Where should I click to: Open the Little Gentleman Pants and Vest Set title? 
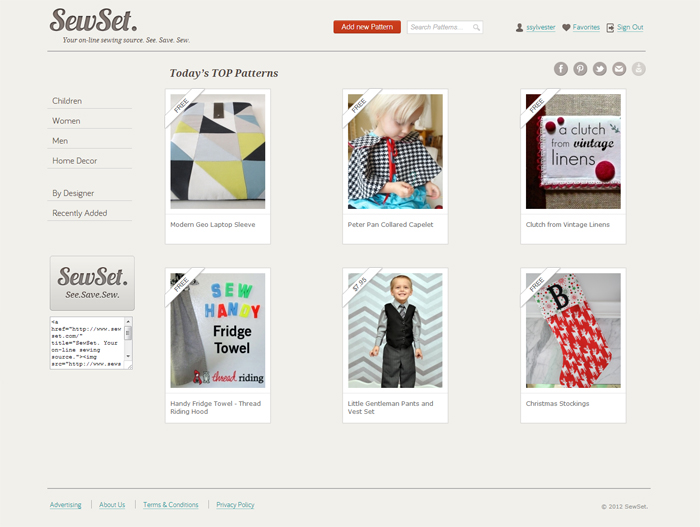coord(390,407)
